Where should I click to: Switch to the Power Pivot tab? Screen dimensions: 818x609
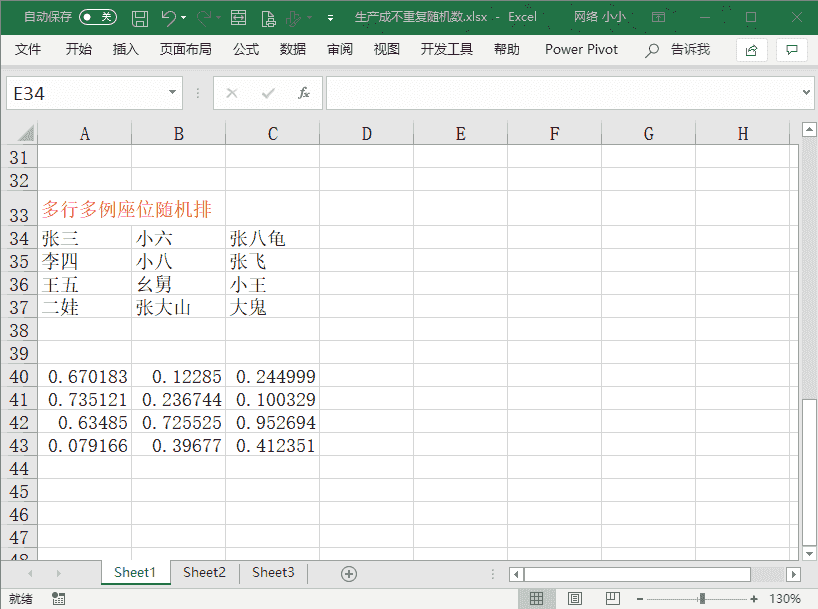(581, 50)
